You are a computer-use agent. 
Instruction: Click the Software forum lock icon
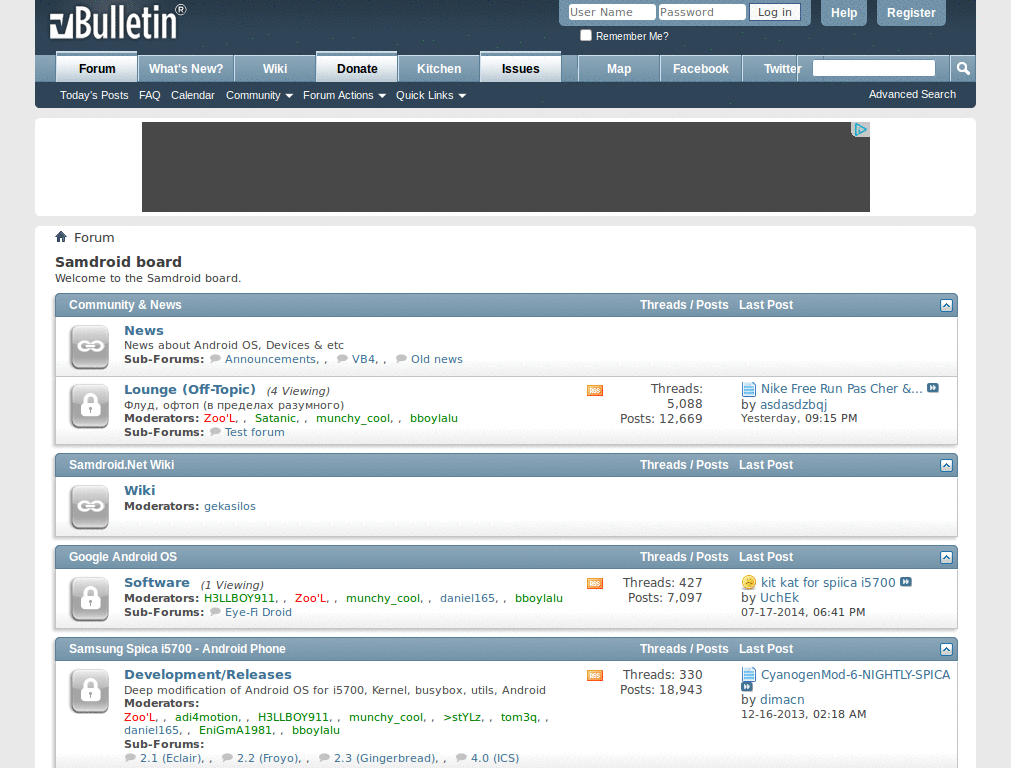tap(90, 598)
